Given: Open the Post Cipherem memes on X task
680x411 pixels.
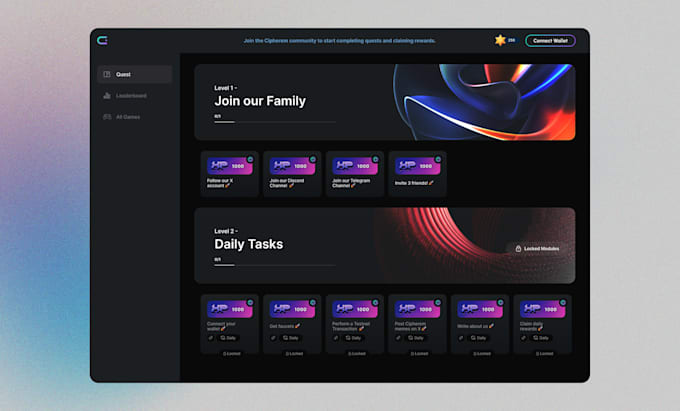Looking at the screenshot, I should click(417, 324).
